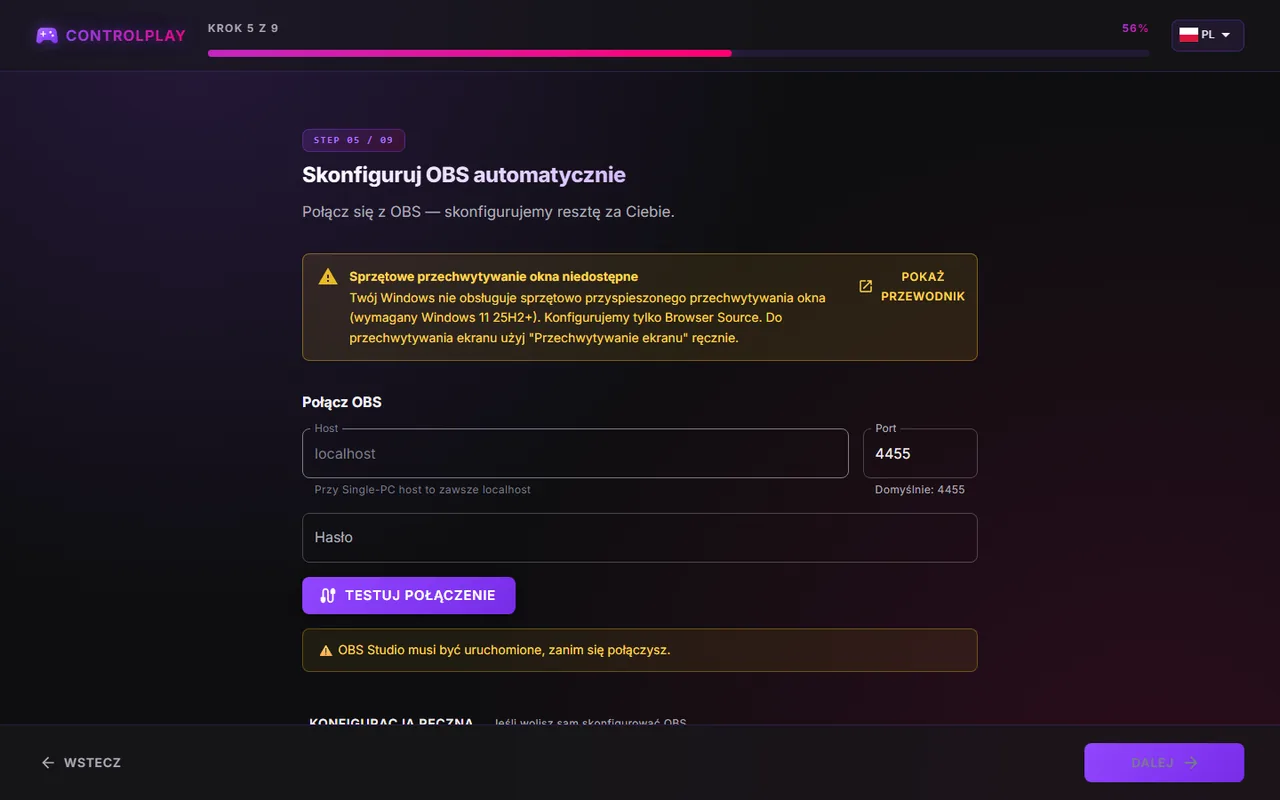
Task: Click the ControlPlay gamepad logo icon
Action: (x=46, y=35)
